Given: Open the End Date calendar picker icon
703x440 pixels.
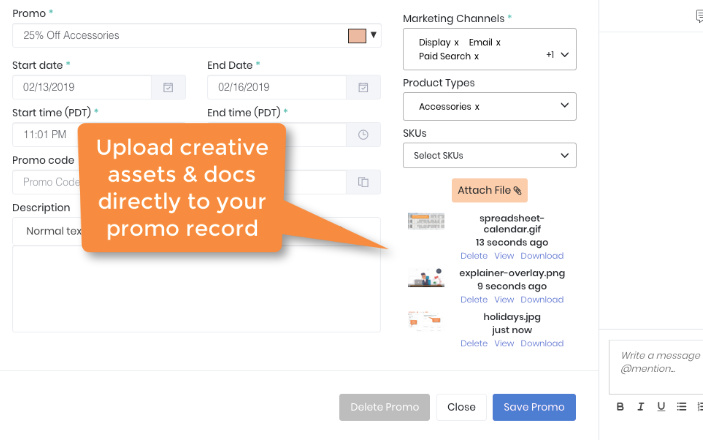Looking at the screenshot, I should click(x=363, y=87).
